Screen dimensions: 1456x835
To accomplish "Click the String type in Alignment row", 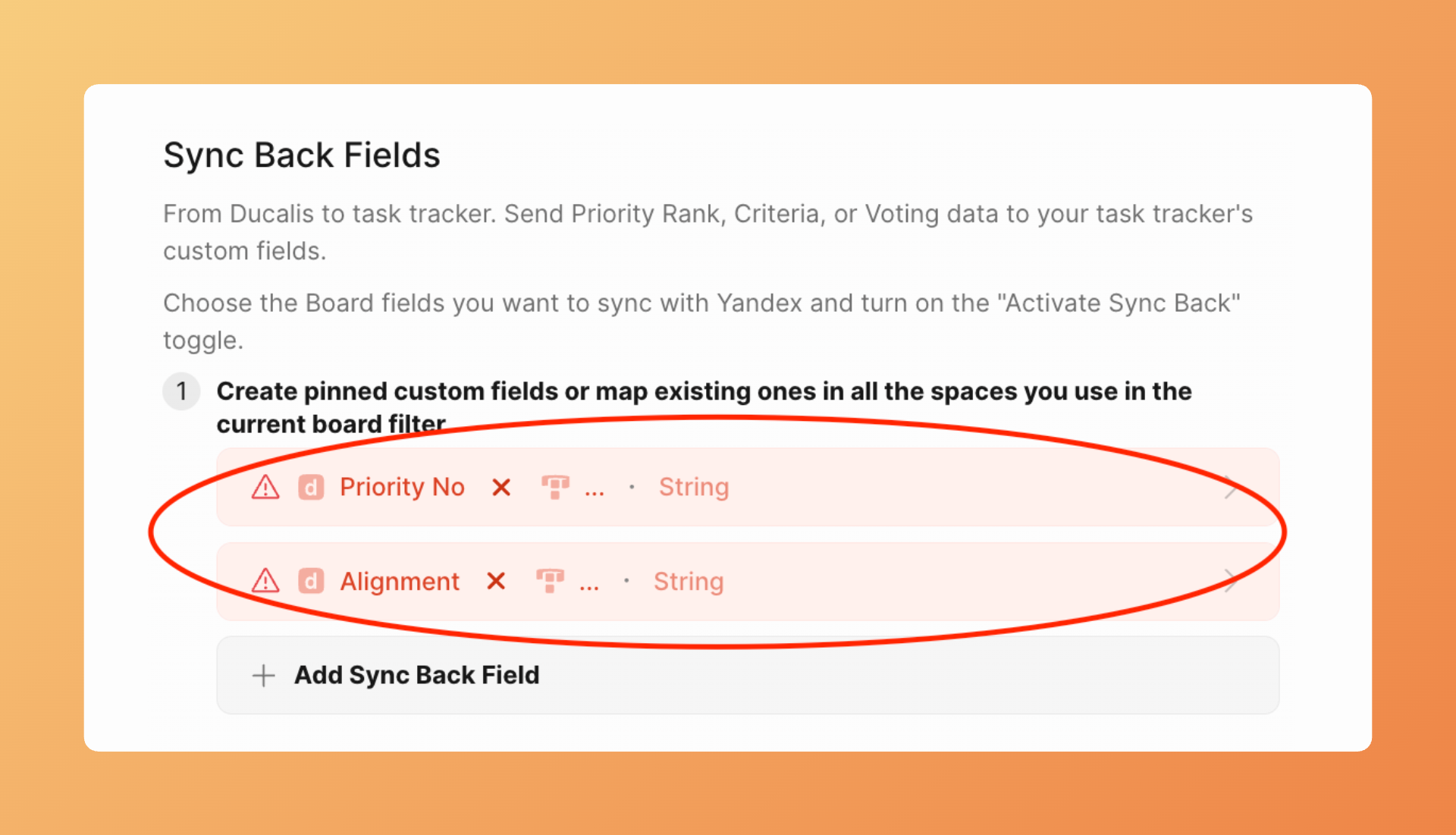I will 688,581.
